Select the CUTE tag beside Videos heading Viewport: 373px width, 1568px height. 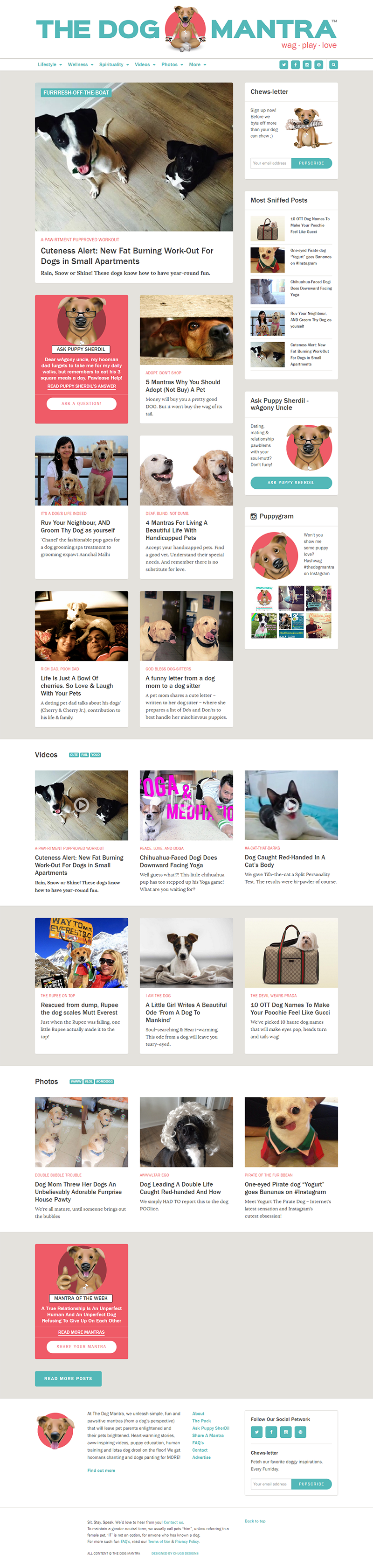tap(74, 755)
